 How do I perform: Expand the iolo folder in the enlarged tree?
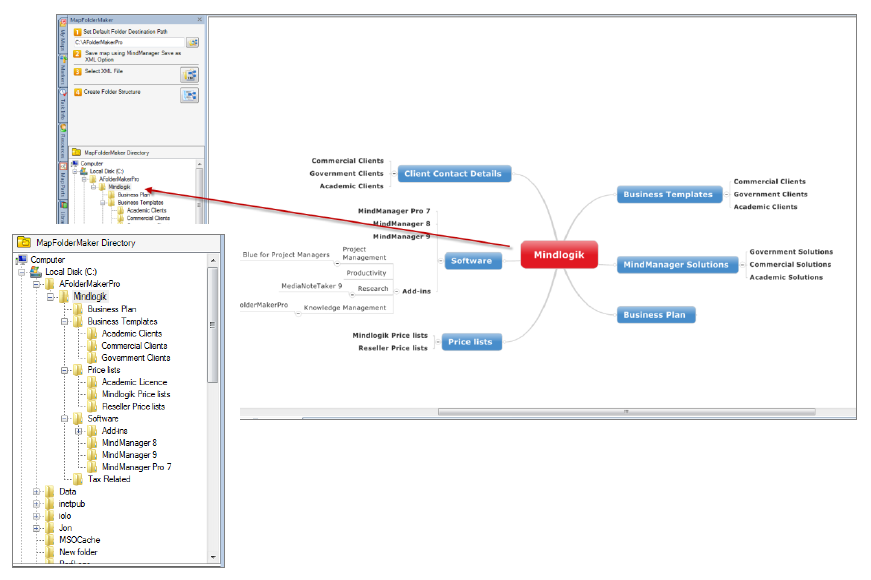(37, 516)
